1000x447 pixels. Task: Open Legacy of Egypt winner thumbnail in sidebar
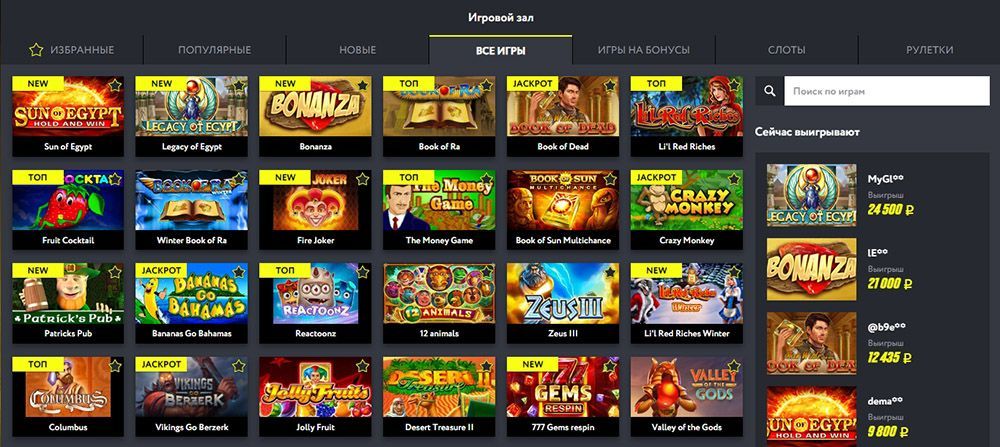pyautogui.click(x=811, y=195)
